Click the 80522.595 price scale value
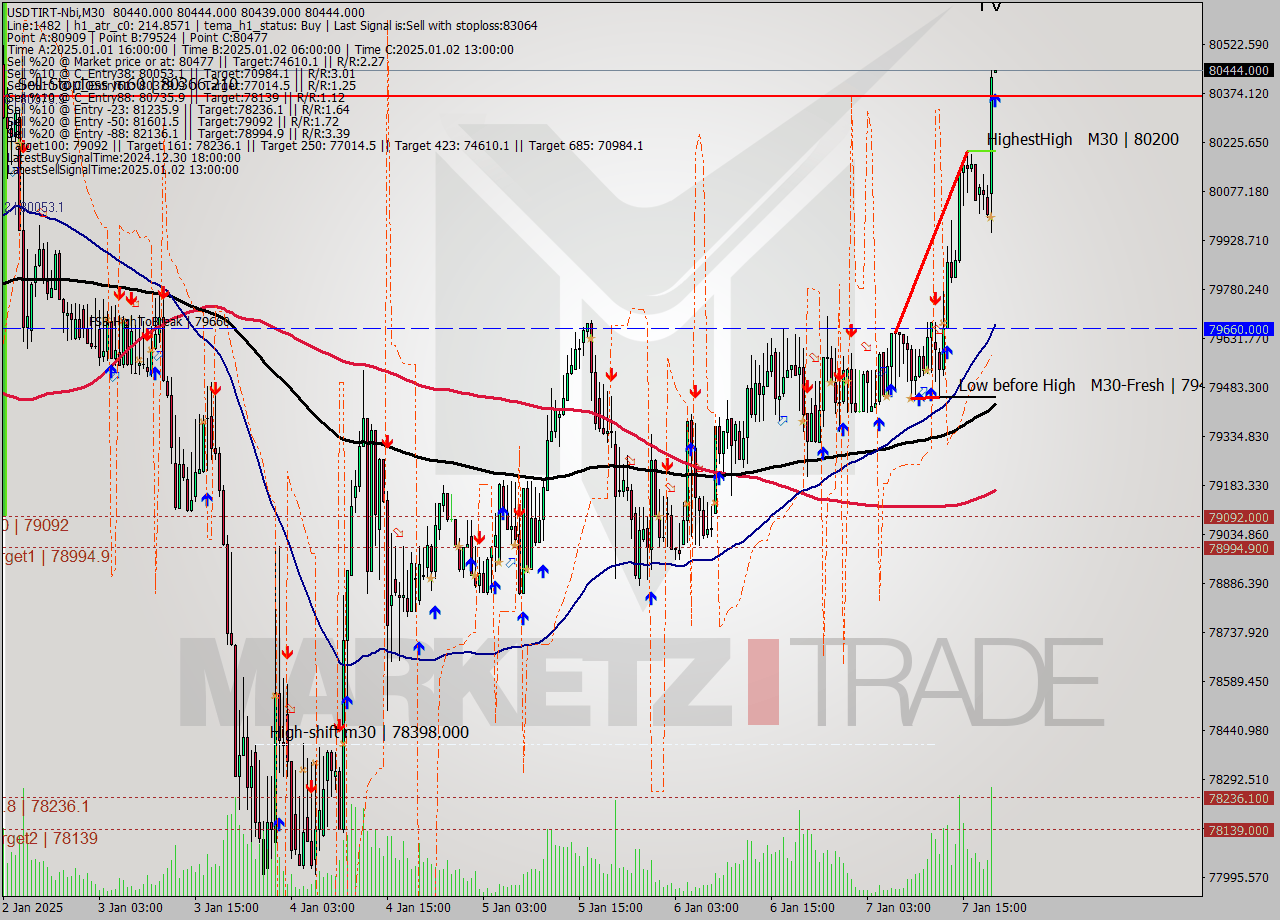Viewport: 1280px width, 920px height. coord(1238,45)
